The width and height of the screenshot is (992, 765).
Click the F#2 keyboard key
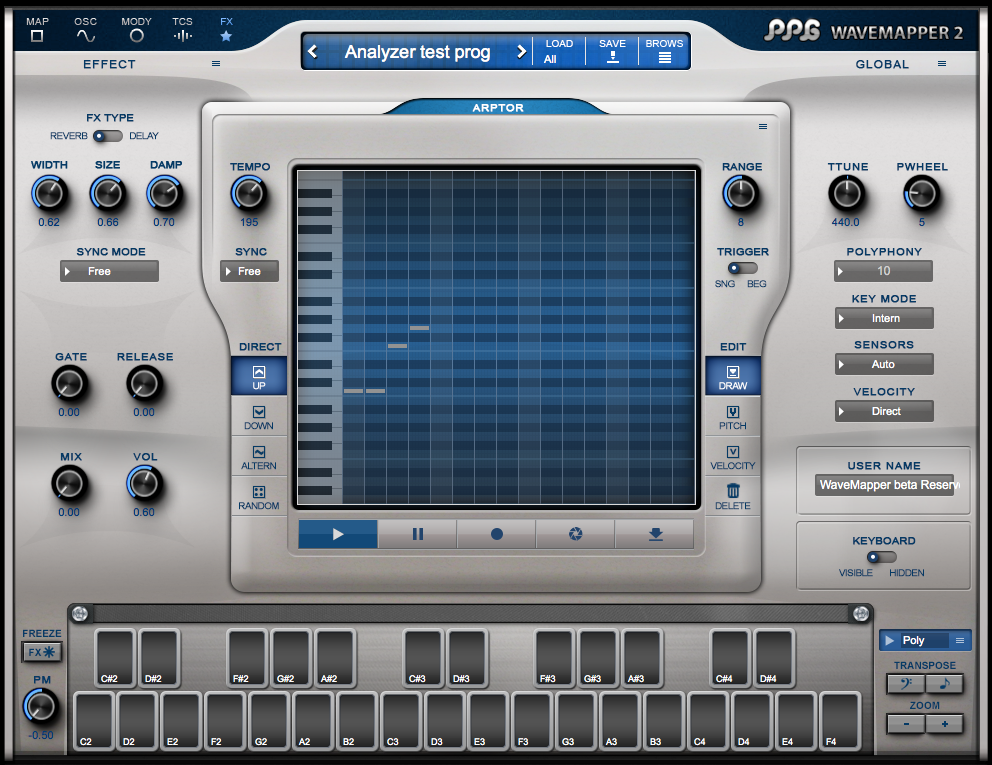247,658
